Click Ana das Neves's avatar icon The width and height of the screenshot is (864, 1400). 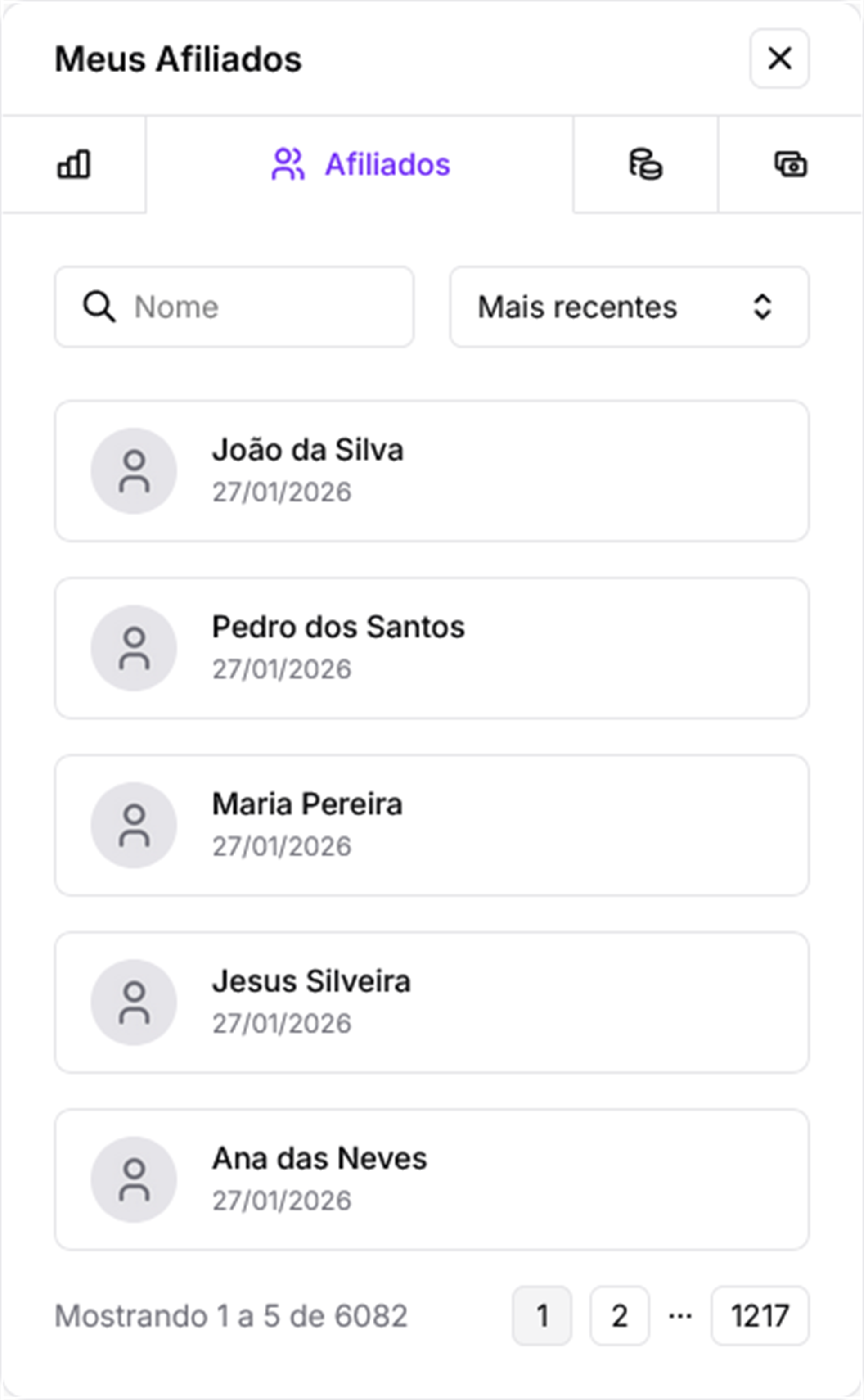(x=134, y=1180)
